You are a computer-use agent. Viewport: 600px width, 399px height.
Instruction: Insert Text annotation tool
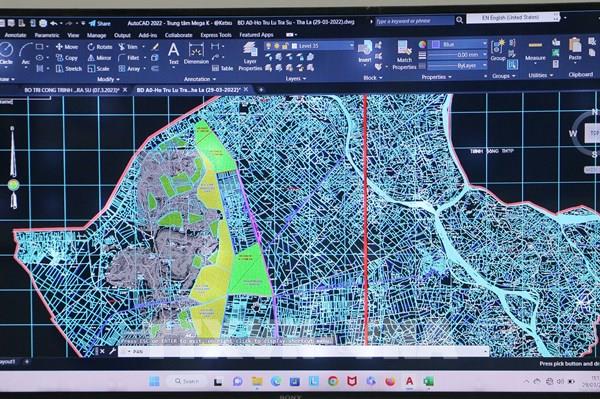click(x=173, y=54)
